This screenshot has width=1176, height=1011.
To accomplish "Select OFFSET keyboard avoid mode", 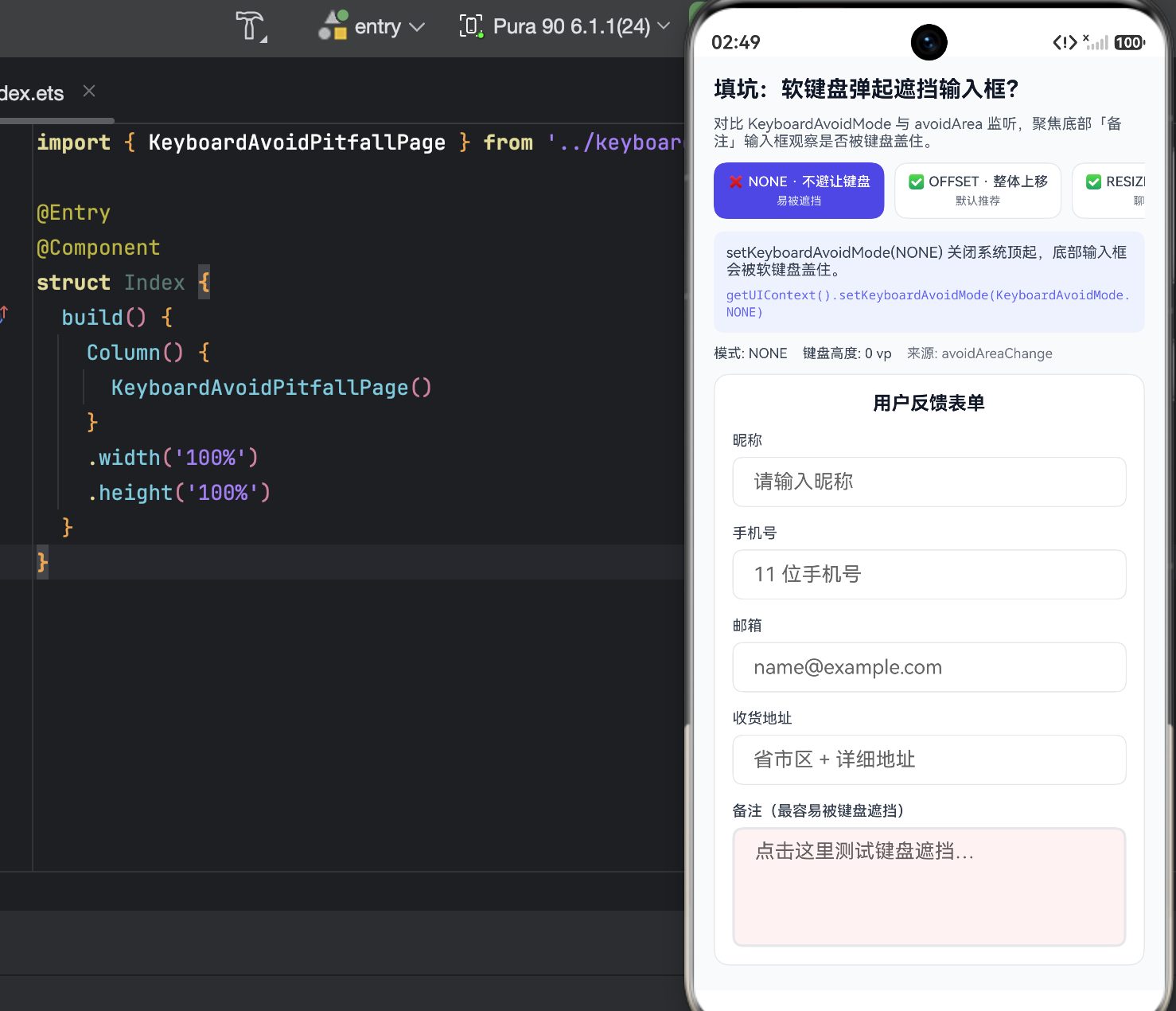I will click(x=978, y=190).
